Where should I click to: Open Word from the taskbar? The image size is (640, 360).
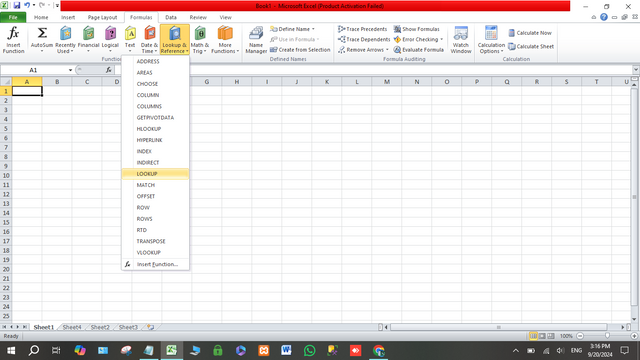click(286, 350)
